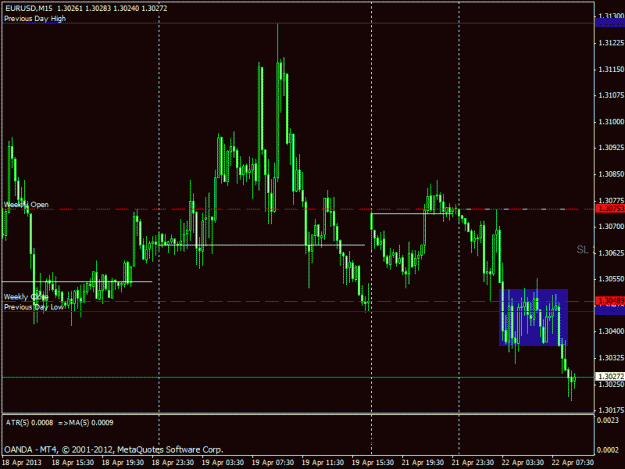Select the Weekly Open label

point(26,204)
